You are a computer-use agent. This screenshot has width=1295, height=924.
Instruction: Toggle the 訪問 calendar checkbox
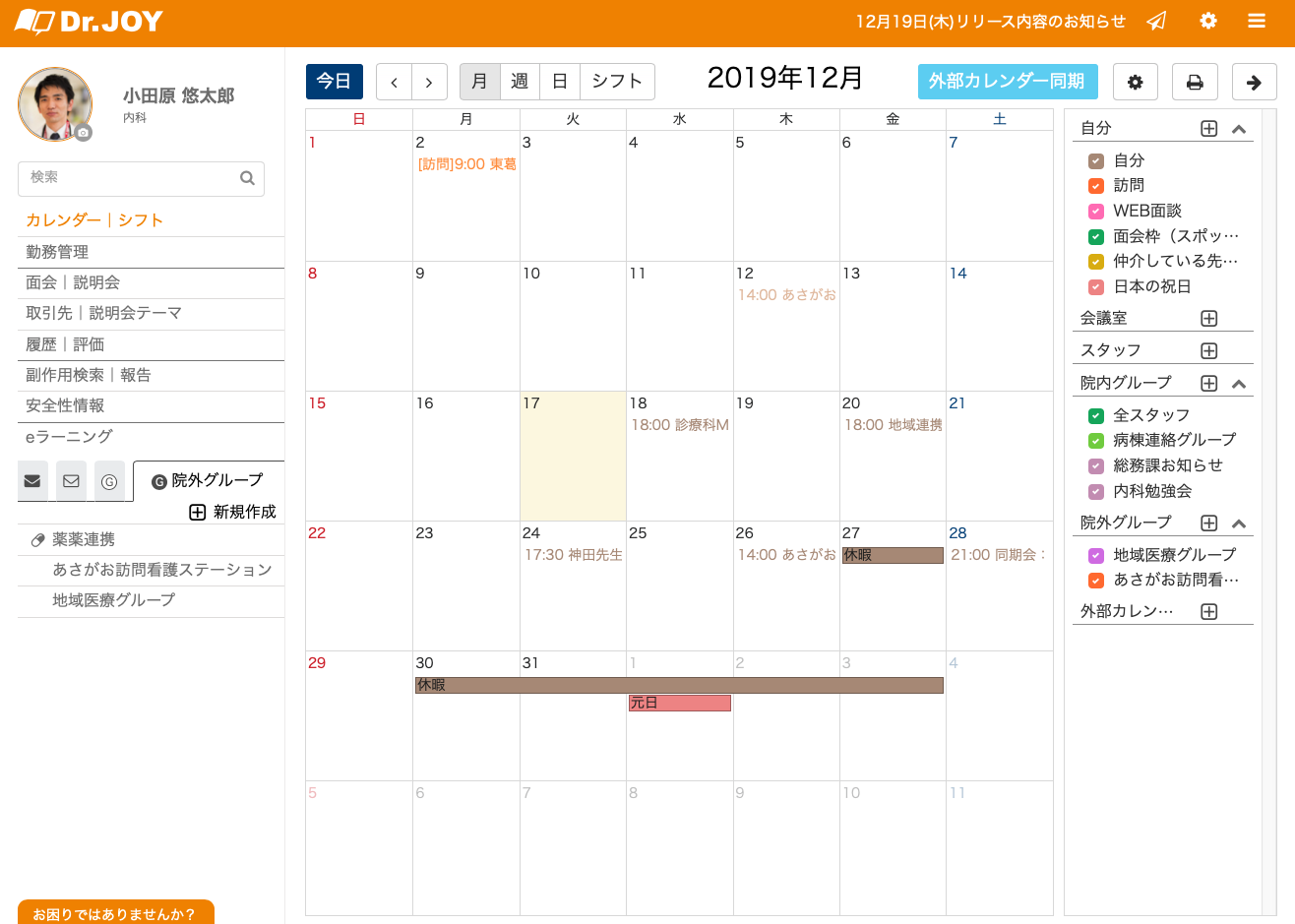tap(1096, 186)
